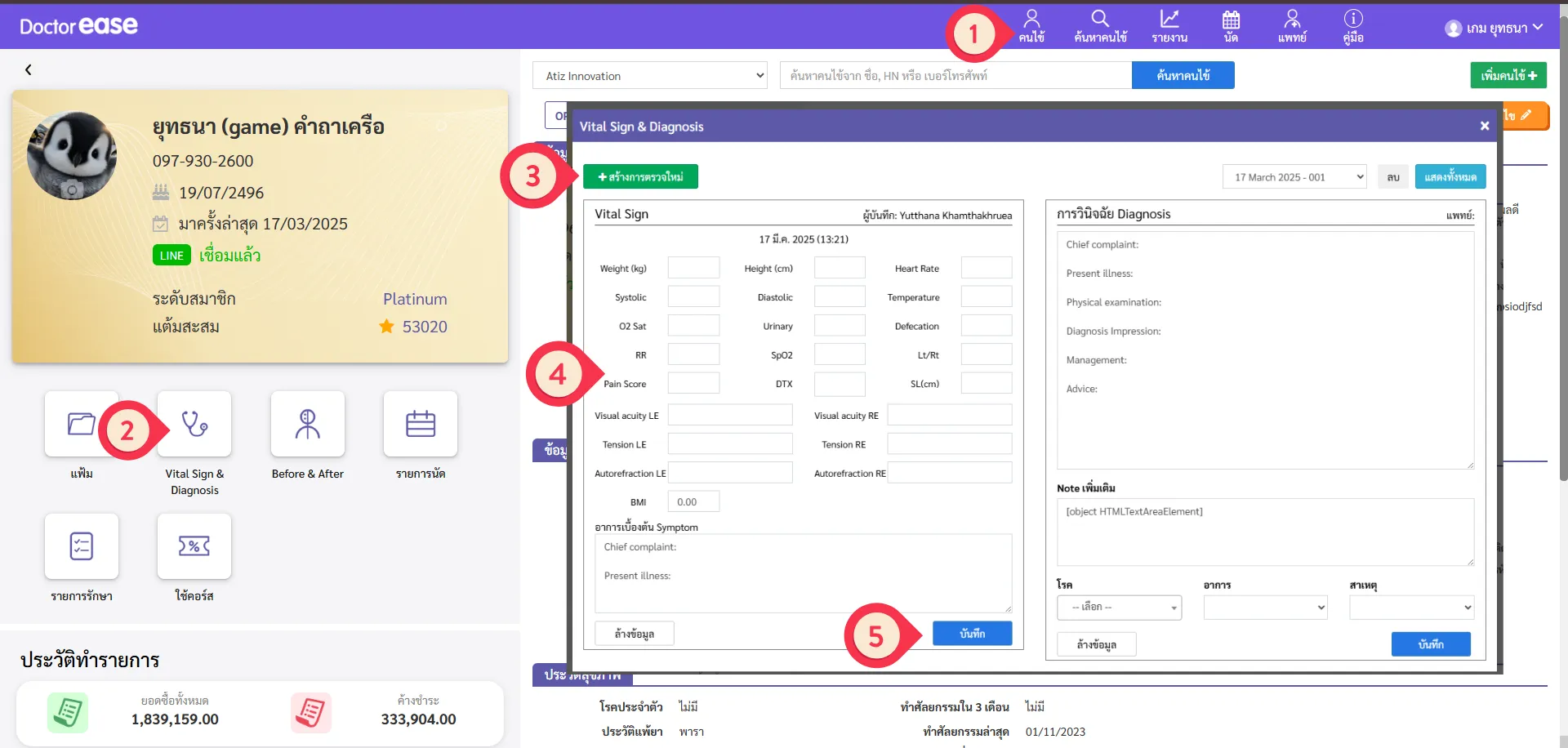Click the patient search text box

955,76
